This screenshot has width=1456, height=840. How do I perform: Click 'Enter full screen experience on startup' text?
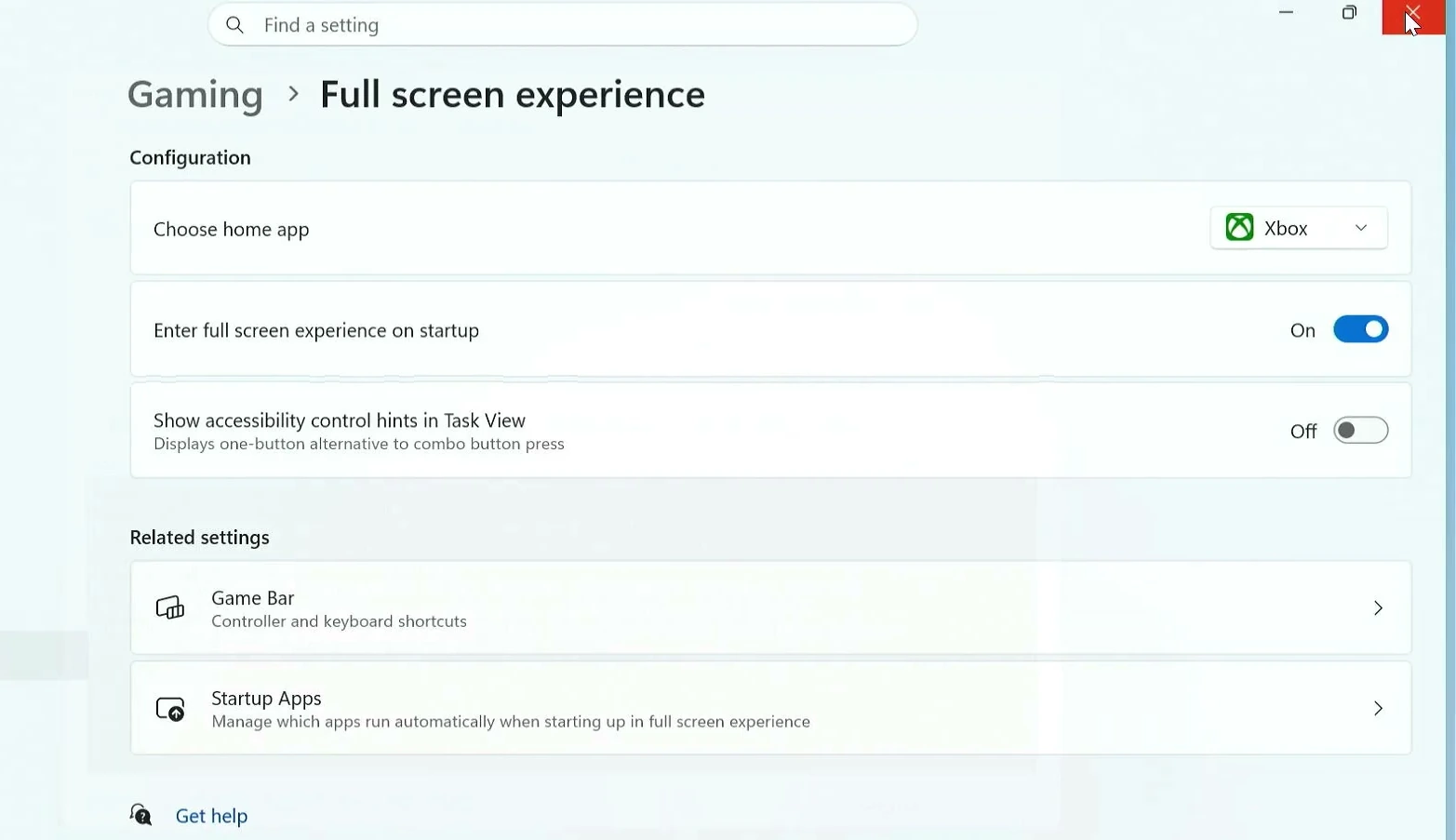coord(316,331)
